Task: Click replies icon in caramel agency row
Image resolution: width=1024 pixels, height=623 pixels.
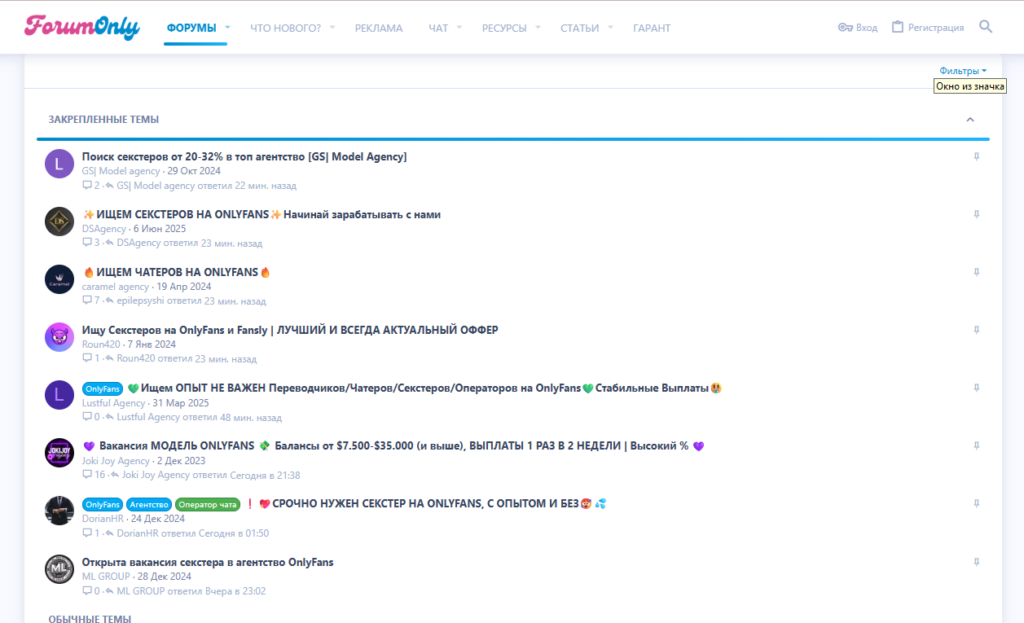Action: click(x=87, y=301)
